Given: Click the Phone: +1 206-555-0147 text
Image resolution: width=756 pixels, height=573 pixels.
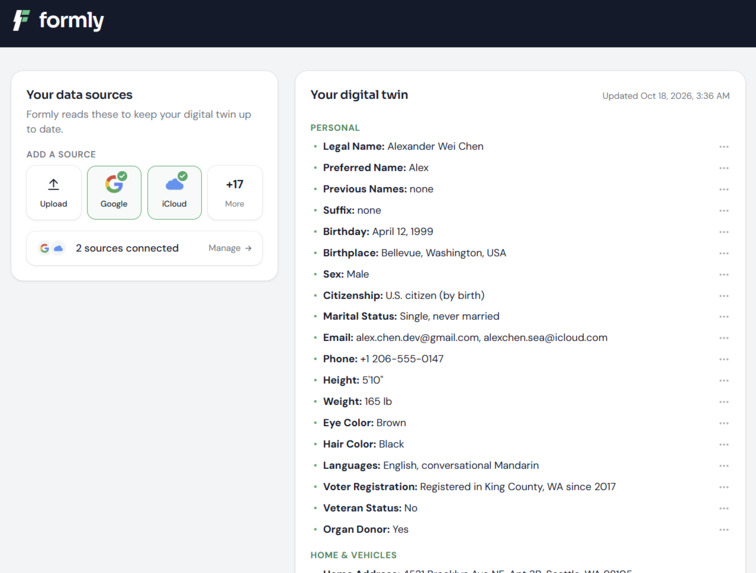Looking at the screenshot, I should [x=383, y=359].
